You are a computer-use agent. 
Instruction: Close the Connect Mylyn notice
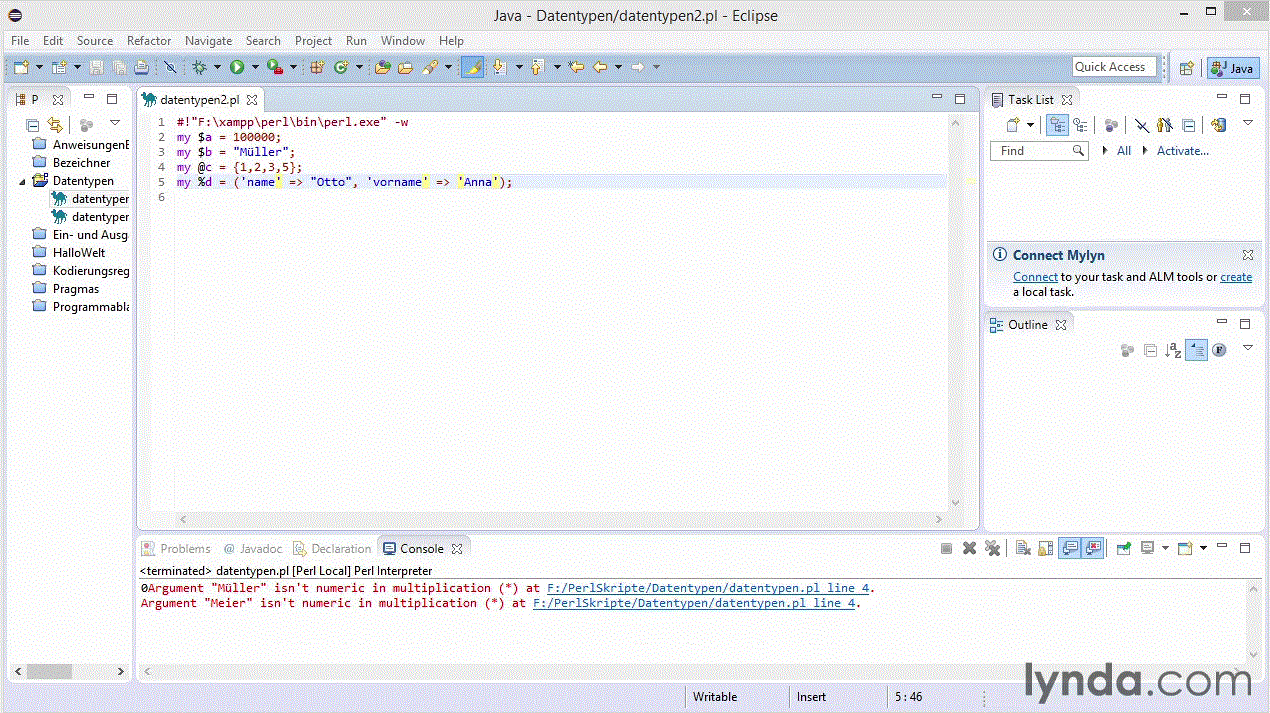click(1248, 255)
